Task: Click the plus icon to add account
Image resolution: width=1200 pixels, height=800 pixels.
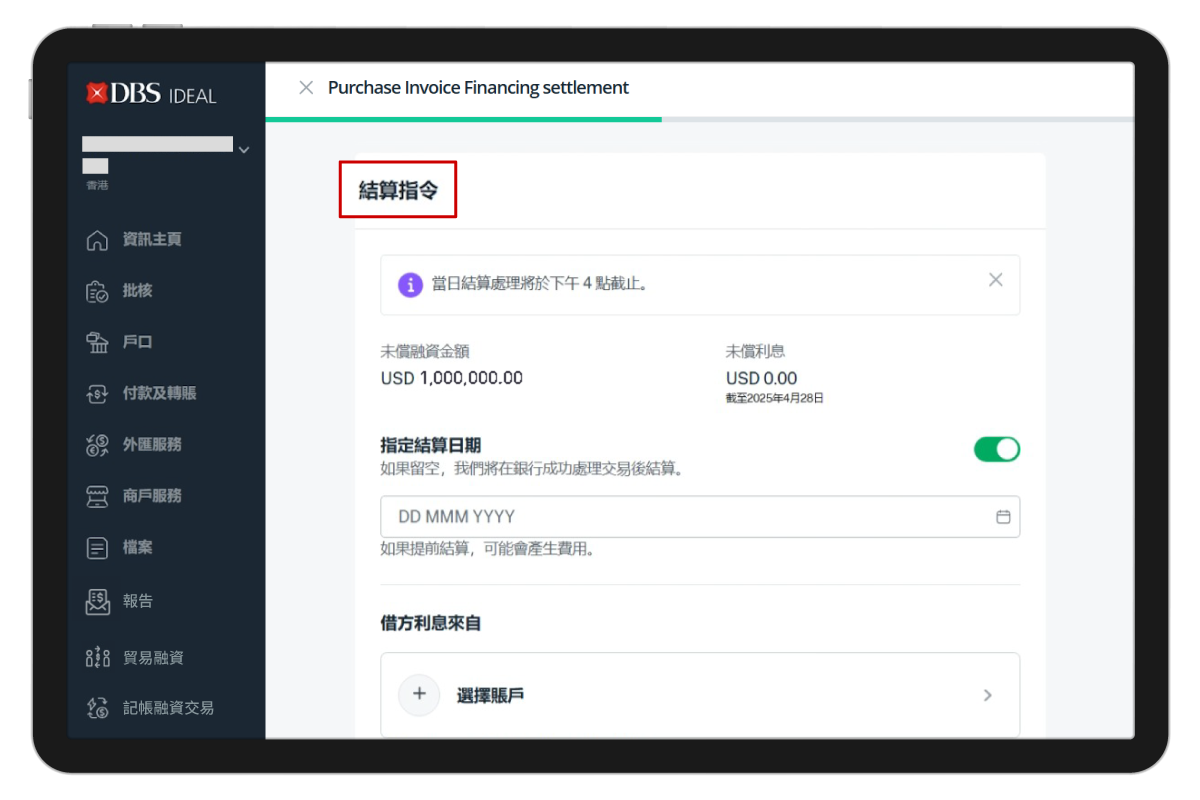Action: tap(419, 695)
